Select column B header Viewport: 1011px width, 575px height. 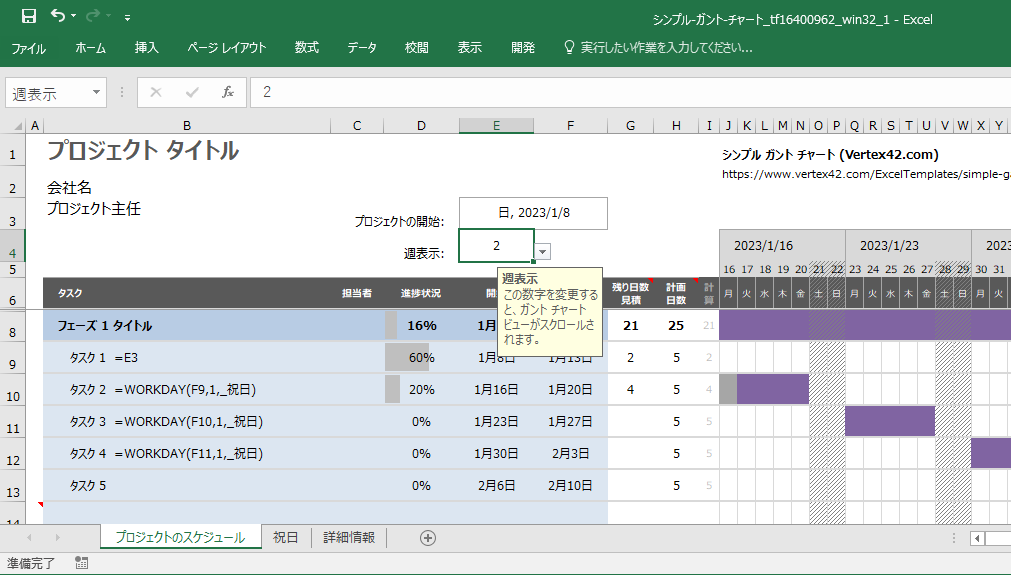(186, 126)
